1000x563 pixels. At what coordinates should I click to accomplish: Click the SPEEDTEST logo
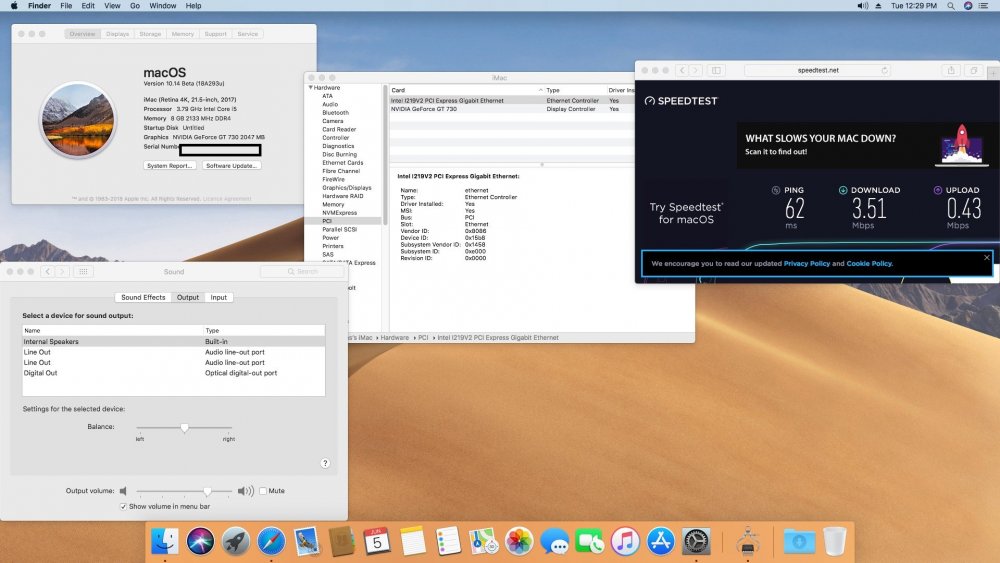(681, 101)
